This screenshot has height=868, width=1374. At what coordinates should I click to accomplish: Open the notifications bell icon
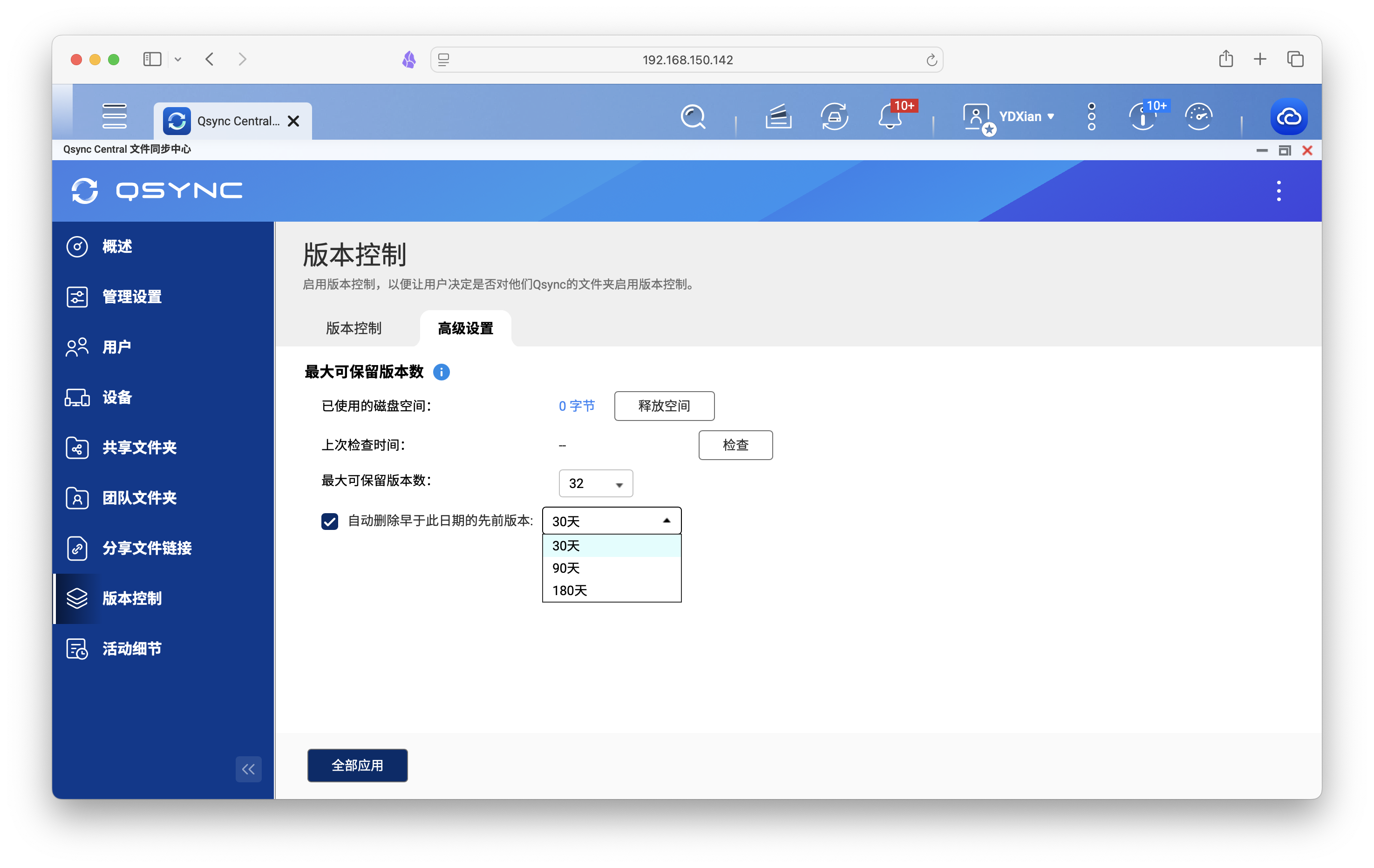pyautogui.click(x=890, y=117)
